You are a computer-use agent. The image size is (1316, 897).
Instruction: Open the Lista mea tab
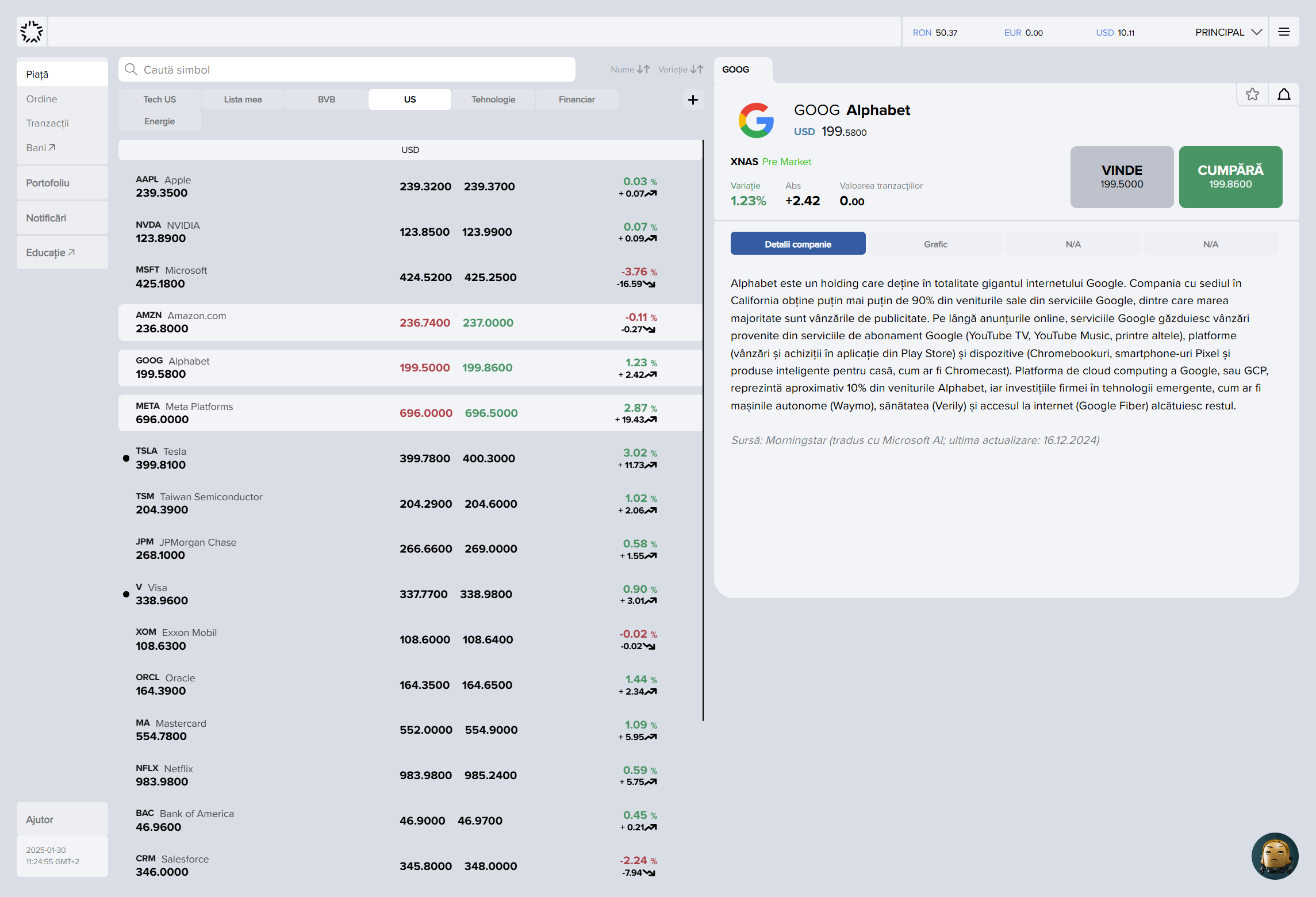tap(243, 99)
